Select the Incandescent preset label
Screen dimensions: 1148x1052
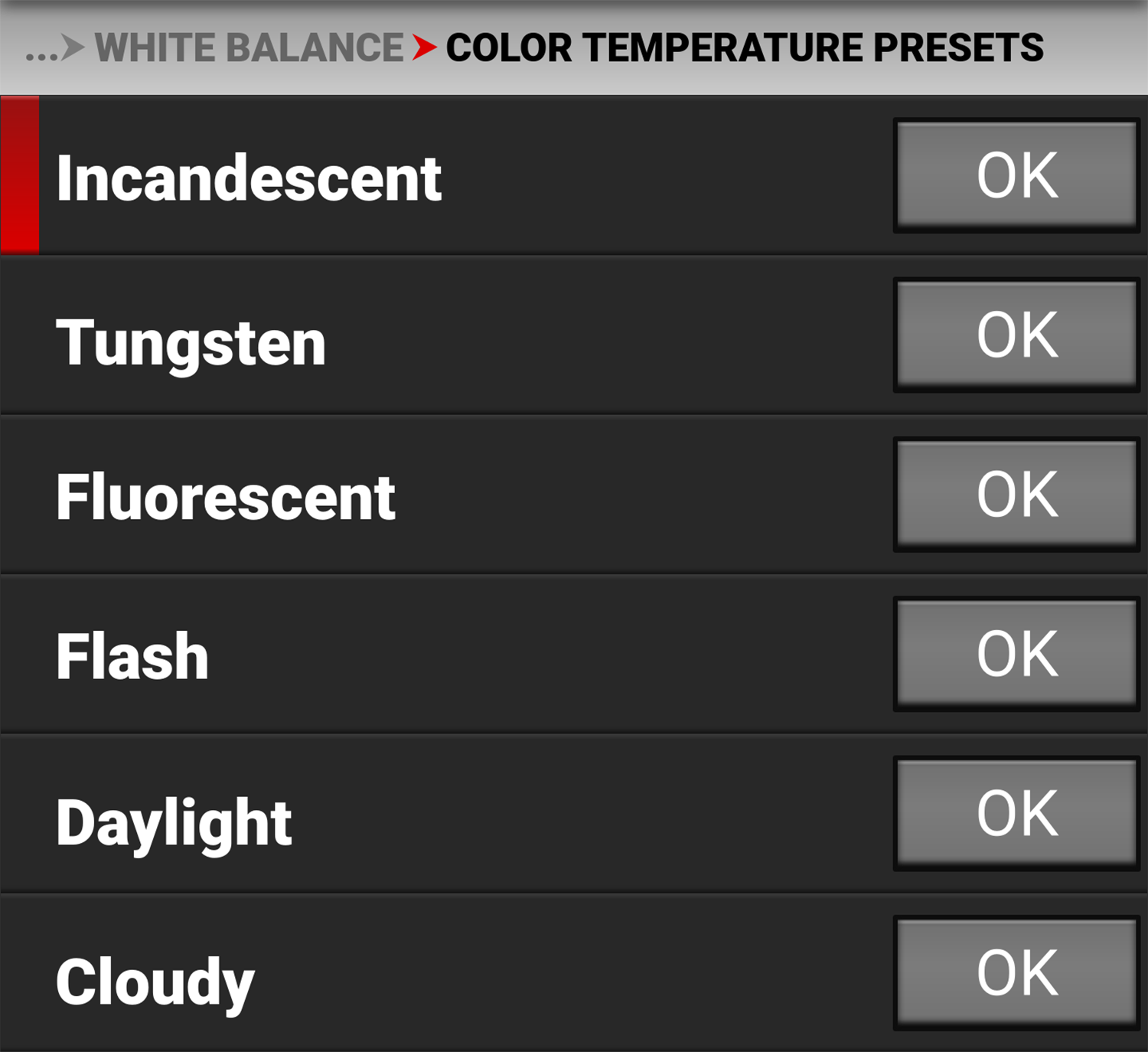[x=249, y=178]
